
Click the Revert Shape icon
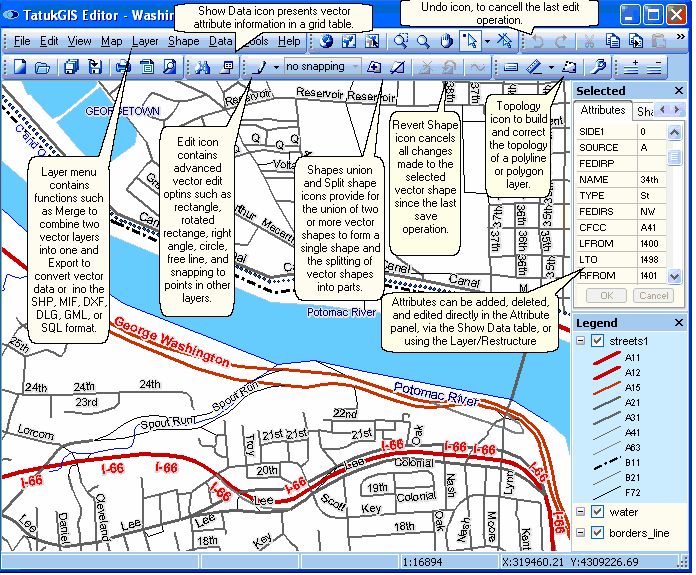(448, 67)
